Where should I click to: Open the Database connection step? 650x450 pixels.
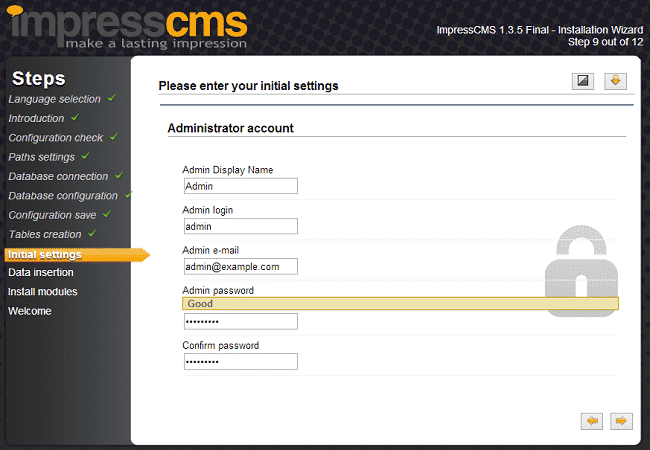58,176
